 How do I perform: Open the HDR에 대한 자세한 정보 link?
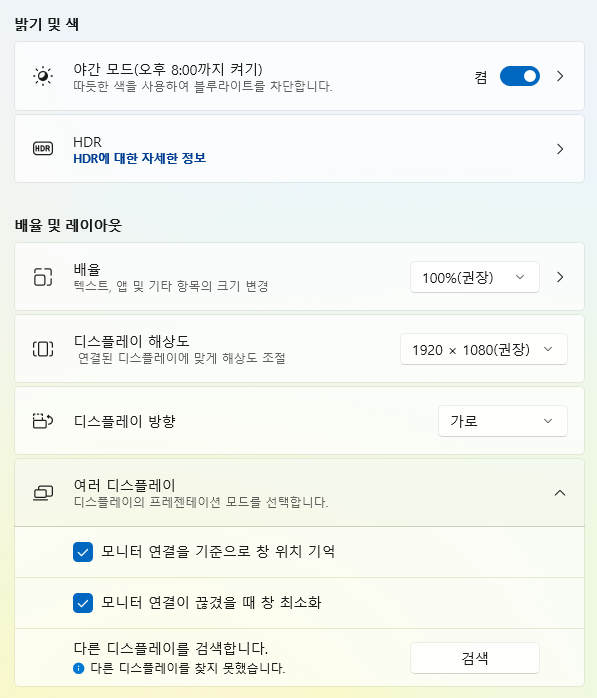point(139,158)
